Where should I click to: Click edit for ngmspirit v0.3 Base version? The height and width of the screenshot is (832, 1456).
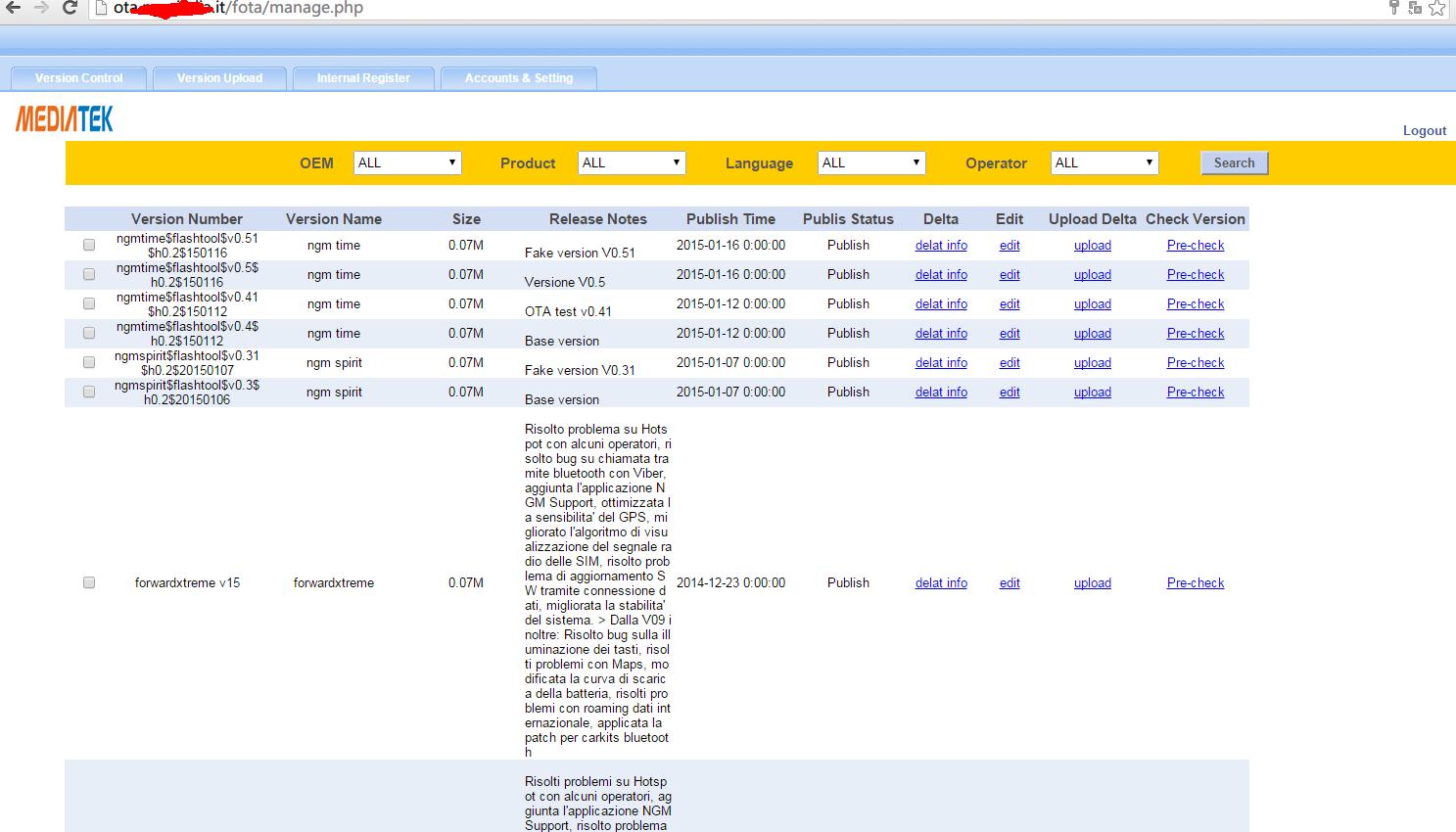tap(1010, 392)
